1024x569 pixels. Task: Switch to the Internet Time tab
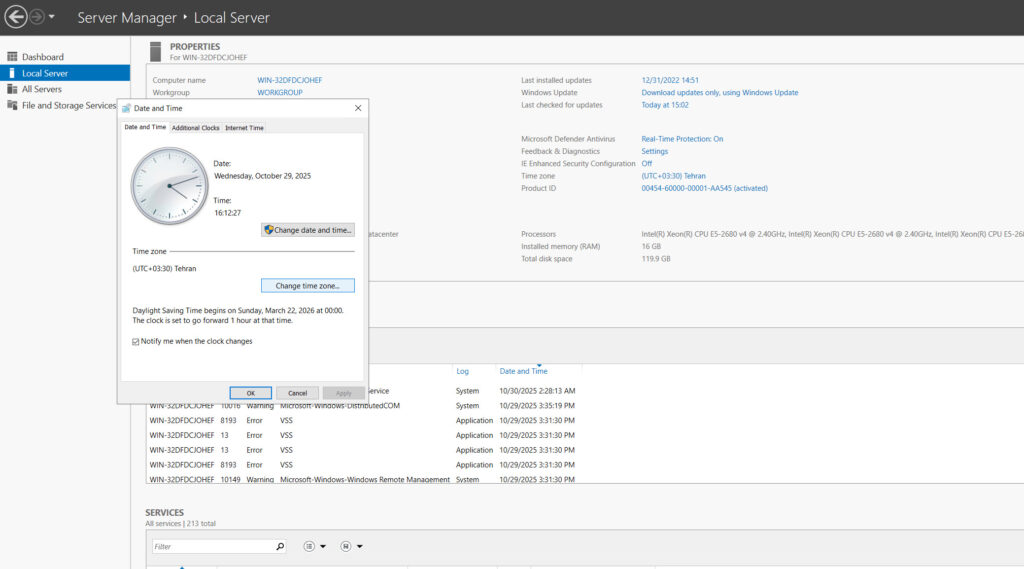tap(244, 128)
